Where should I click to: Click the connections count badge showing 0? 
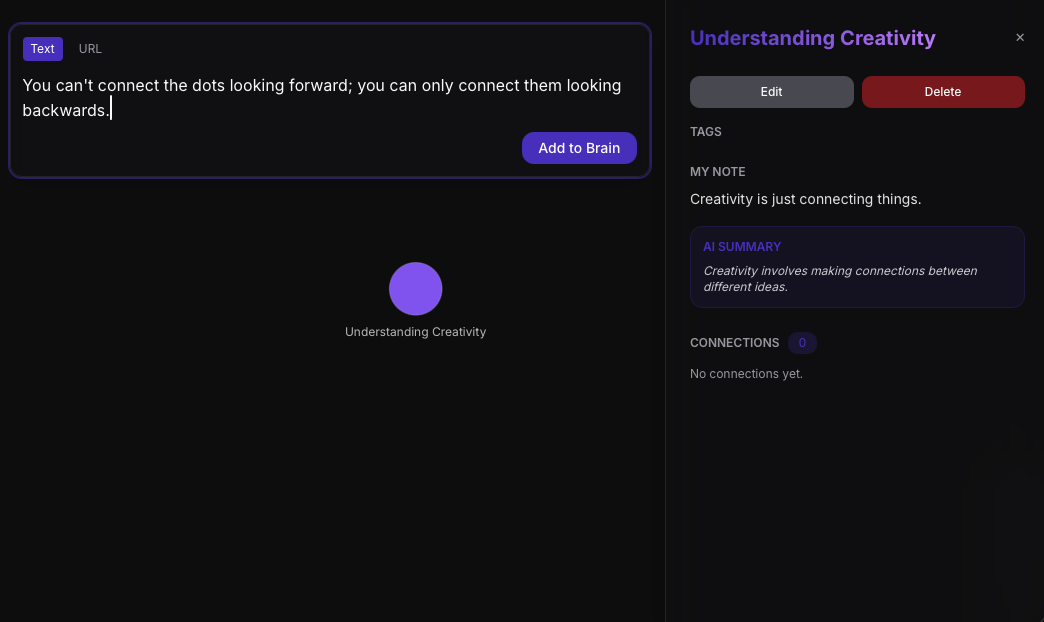pos(802,343)
